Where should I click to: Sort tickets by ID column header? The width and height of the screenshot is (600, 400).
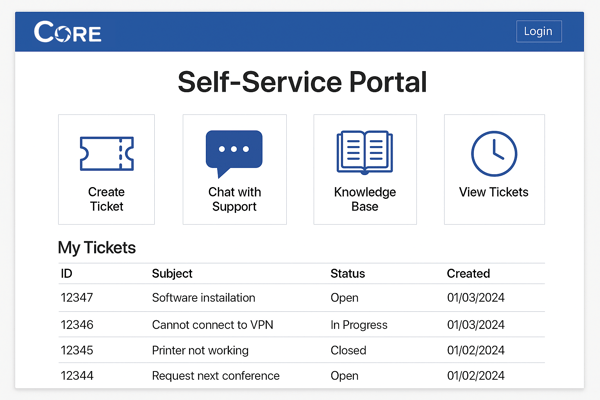click(x=66, y=273)
